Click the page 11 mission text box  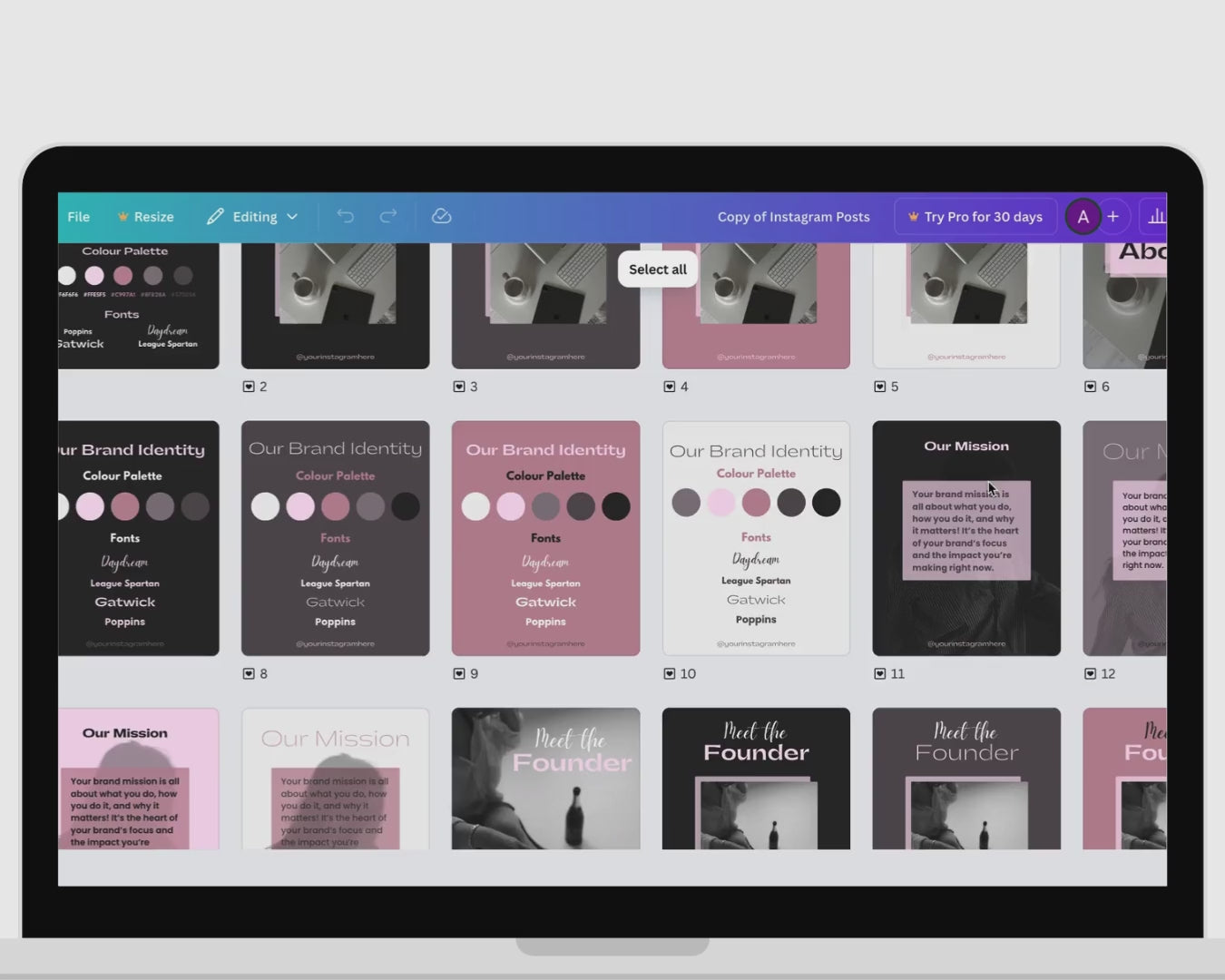click(x=966, y=531)
